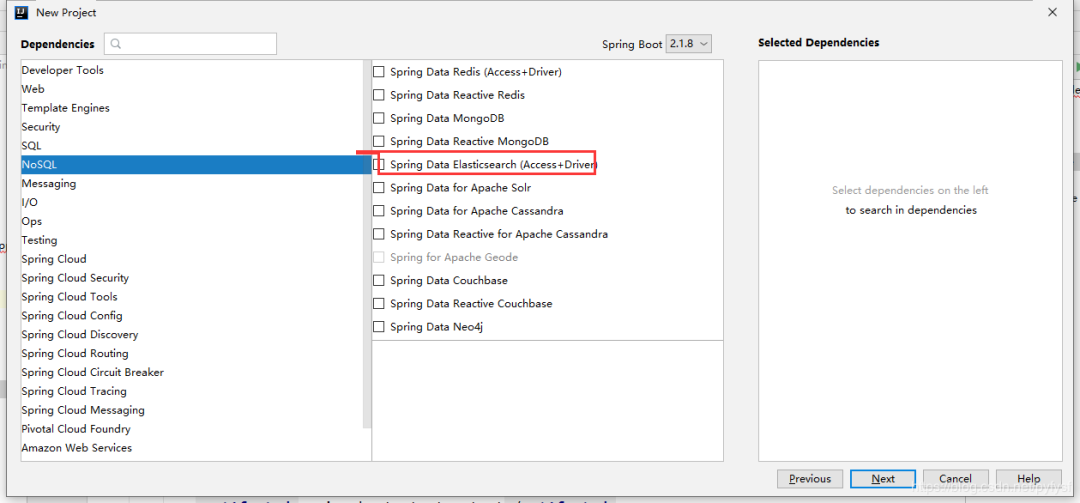The width and height of the screenshot is (1080, 503).
Task: Cancel the New Project wizard
Action: (x=955, y=479)
